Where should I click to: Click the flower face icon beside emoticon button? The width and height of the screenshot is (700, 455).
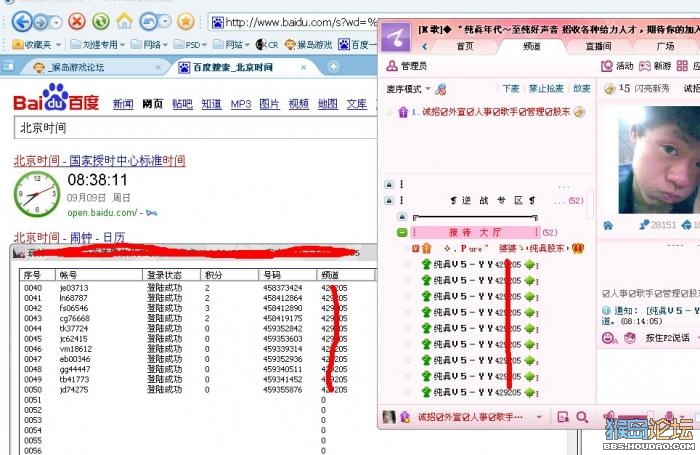(629, 338)
